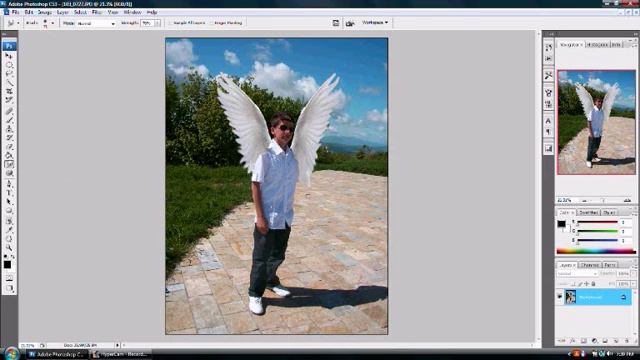
Task: Select the Type tool
Action: pos(9,193)
